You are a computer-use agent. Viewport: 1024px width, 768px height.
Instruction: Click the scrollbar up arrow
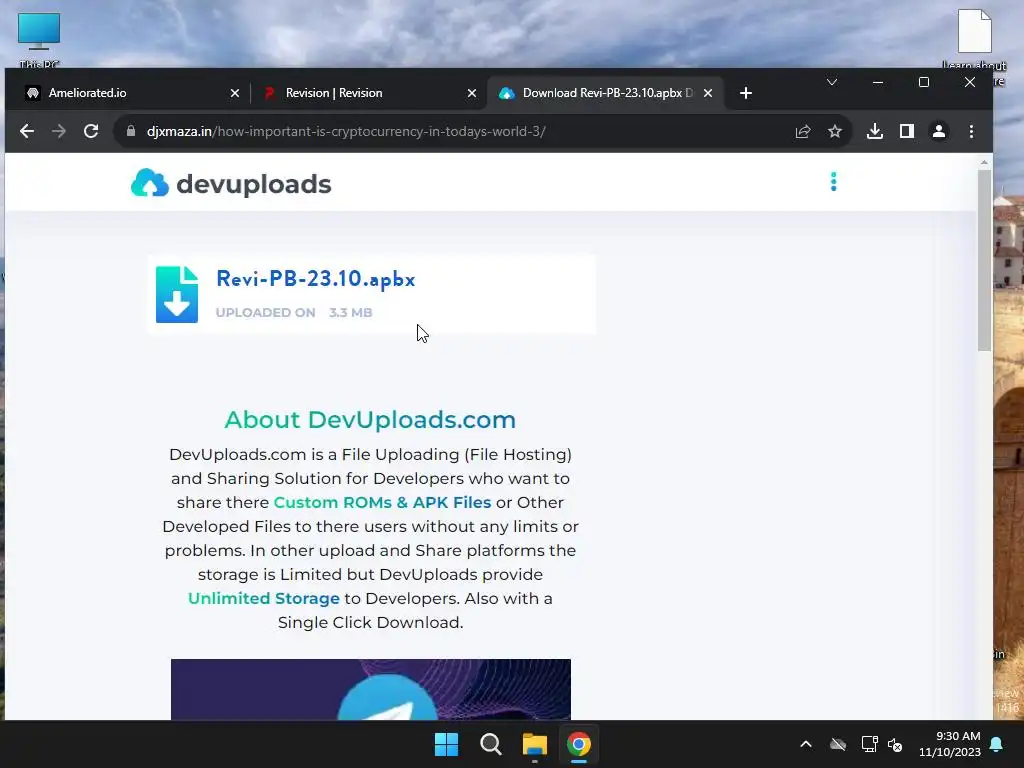pyautogui.click(x=984, y=162)
